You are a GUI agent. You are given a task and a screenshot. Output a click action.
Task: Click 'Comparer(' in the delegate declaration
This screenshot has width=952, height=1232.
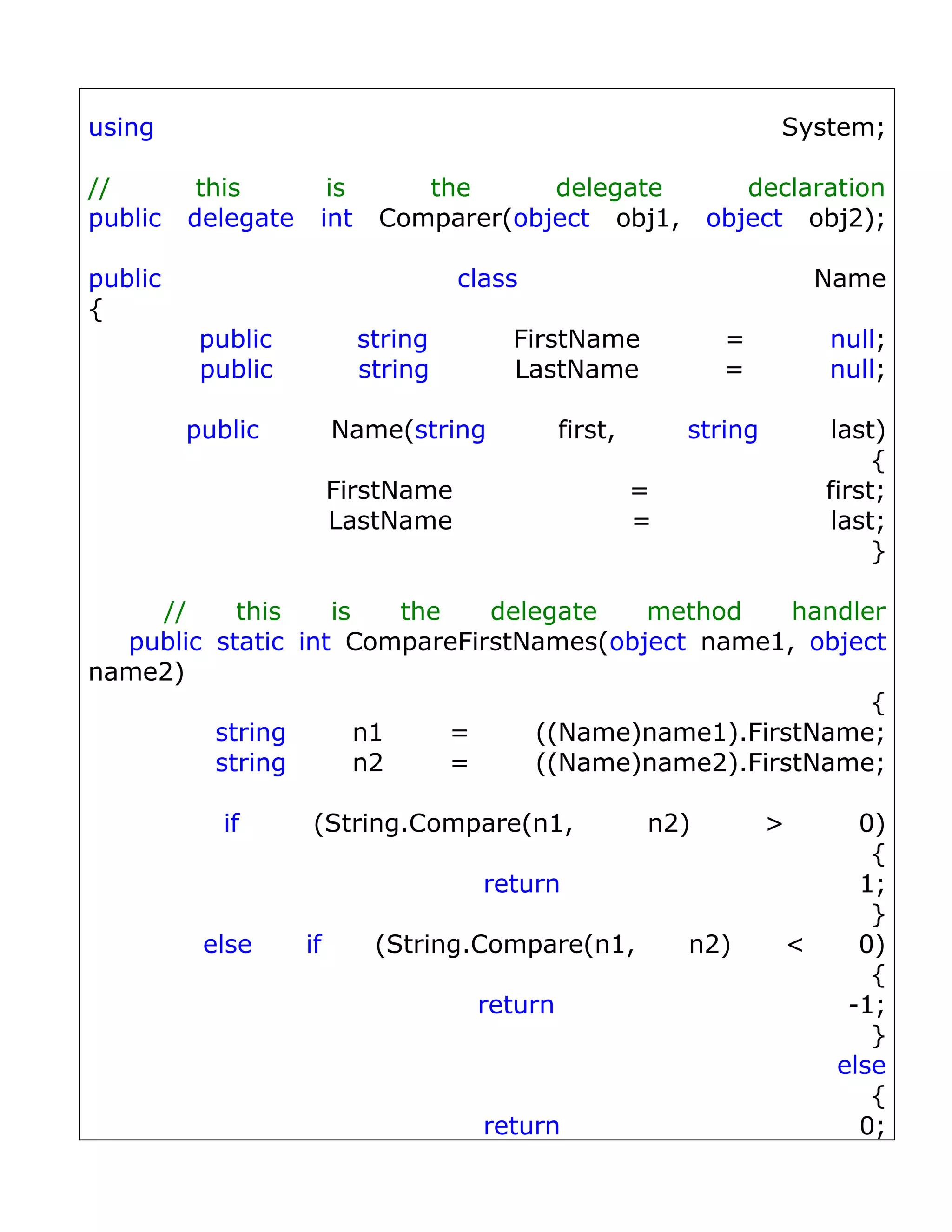pyautogui.click(x=444, y=219)
